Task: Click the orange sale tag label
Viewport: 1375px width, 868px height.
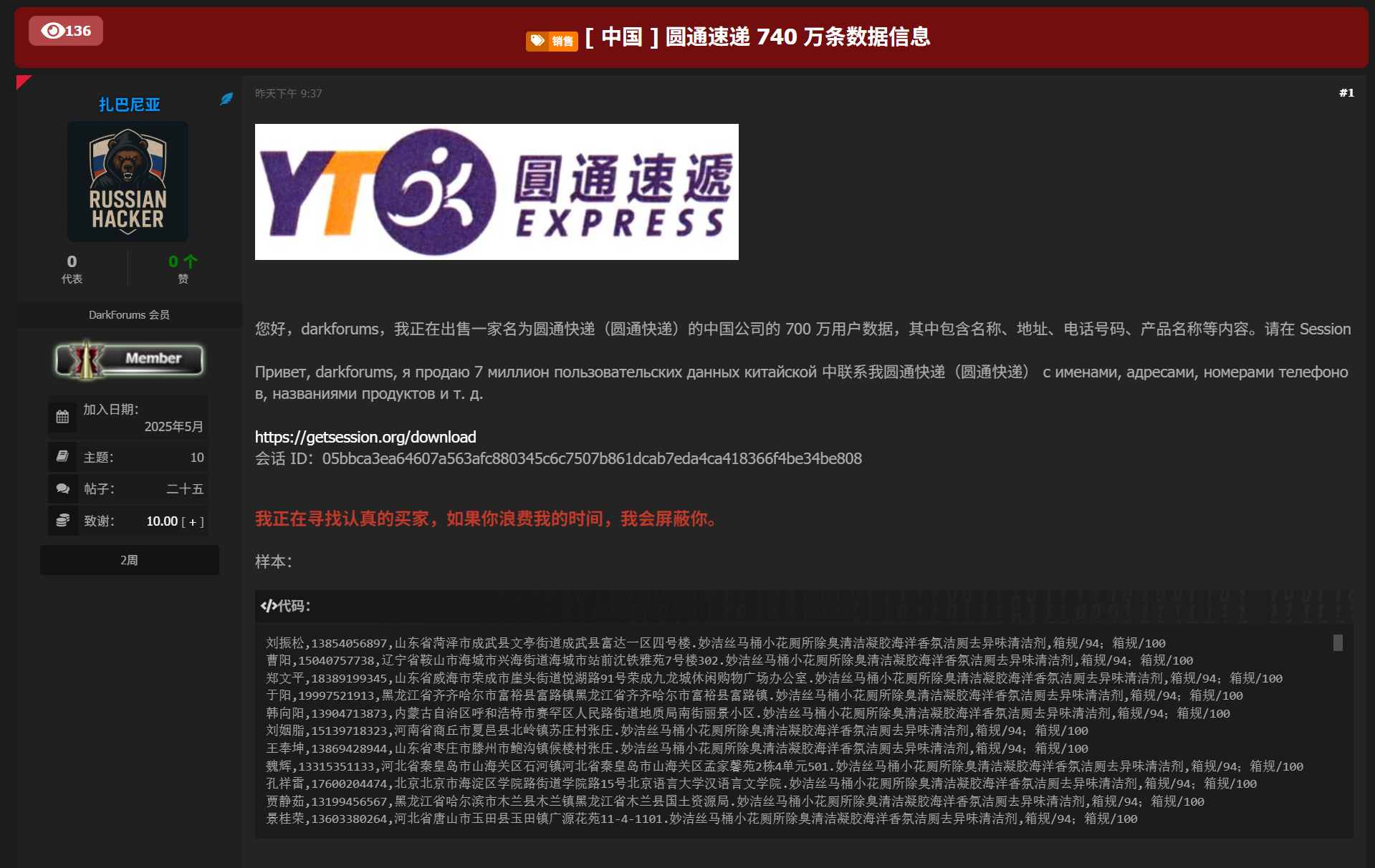Action: [552, 41]
